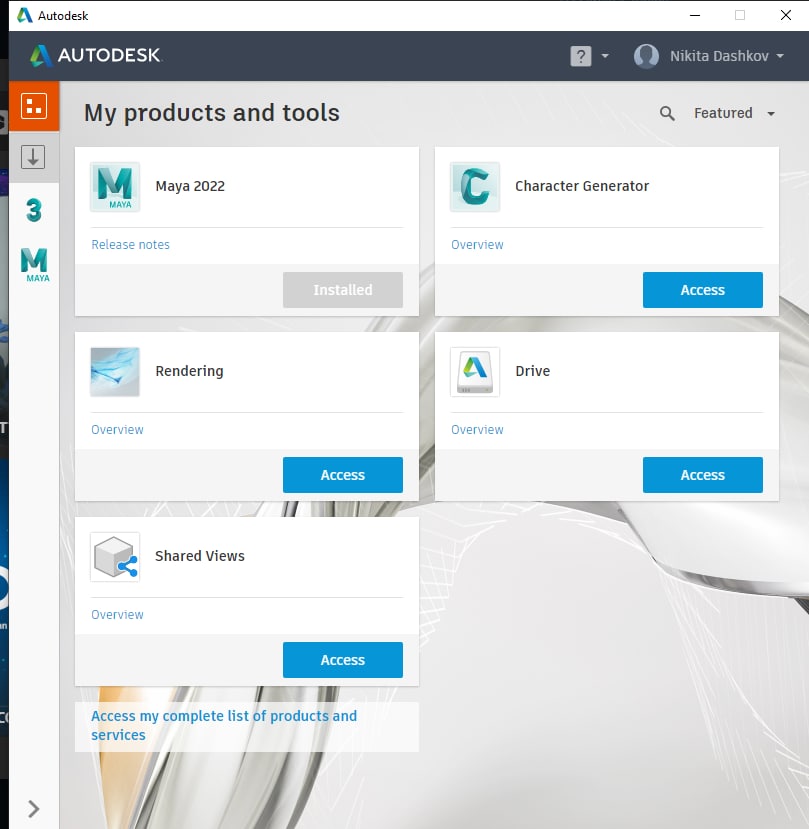Expand the sidebar with the chevron arrow
Viewport: 809px width, 829px height.
click(33, 808)
